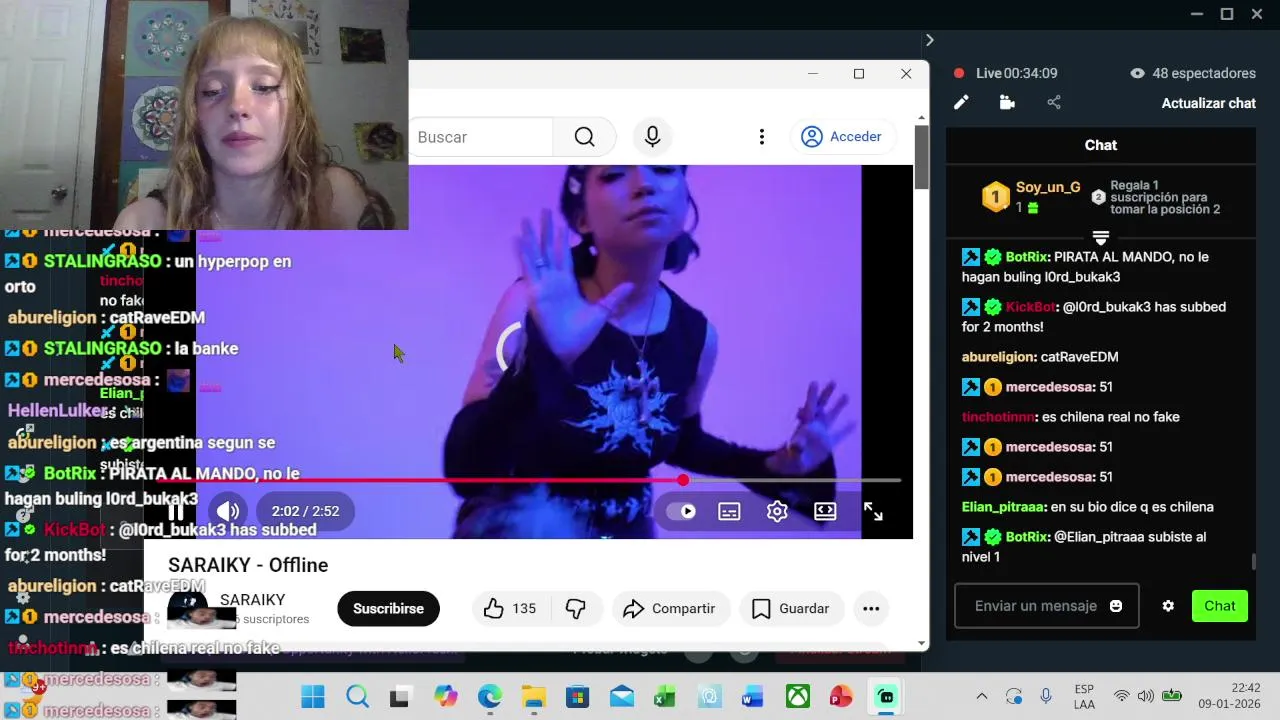Screen dimensions: 1280x720
Task: Click the green Chat send button
Action: click(1220, 606)
